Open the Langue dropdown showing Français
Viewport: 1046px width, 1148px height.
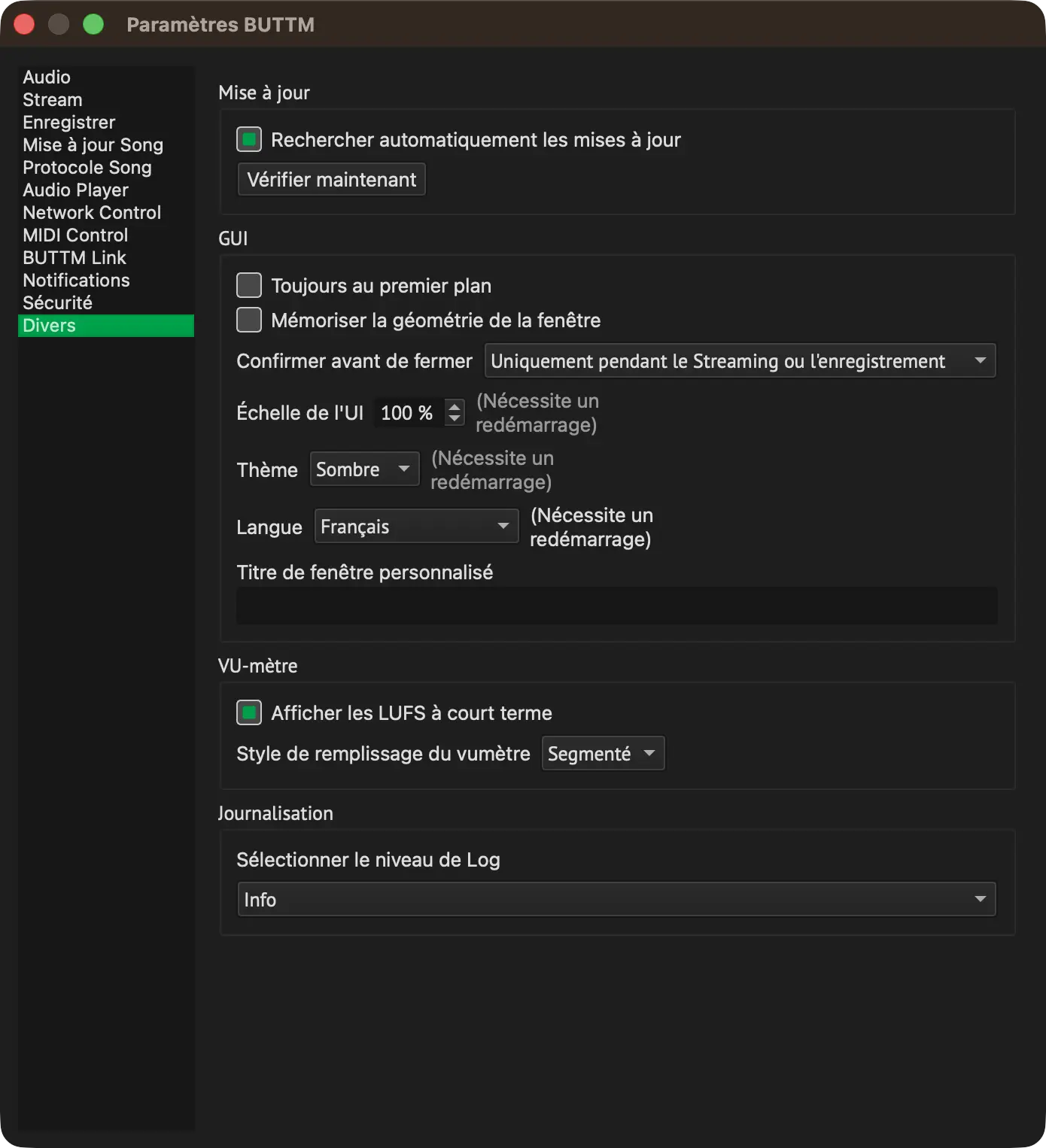[416, 527]
